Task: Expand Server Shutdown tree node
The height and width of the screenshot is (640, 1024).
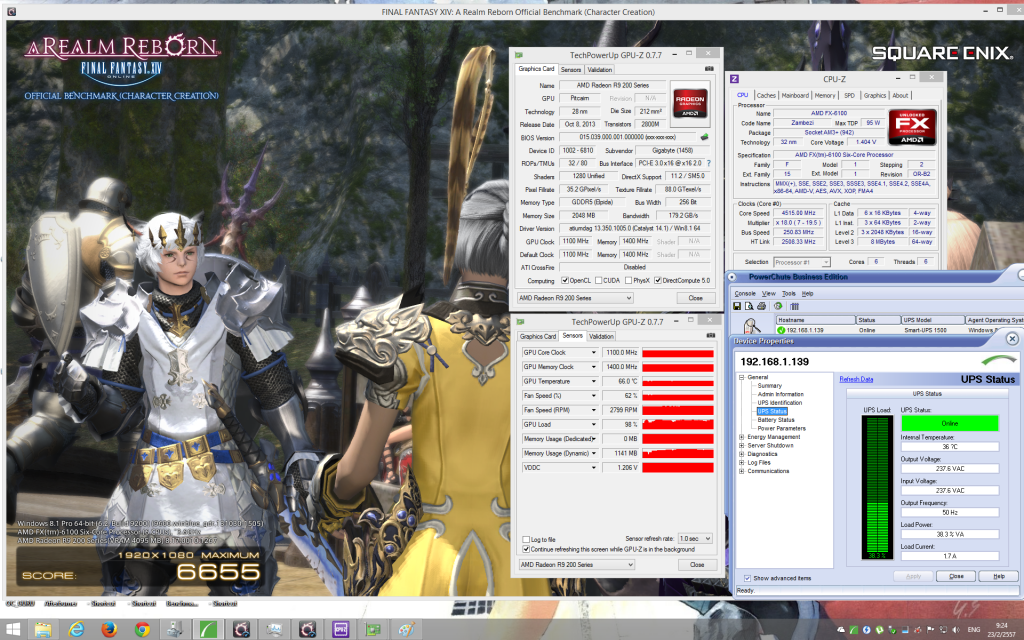Action: tap(741, 445)
